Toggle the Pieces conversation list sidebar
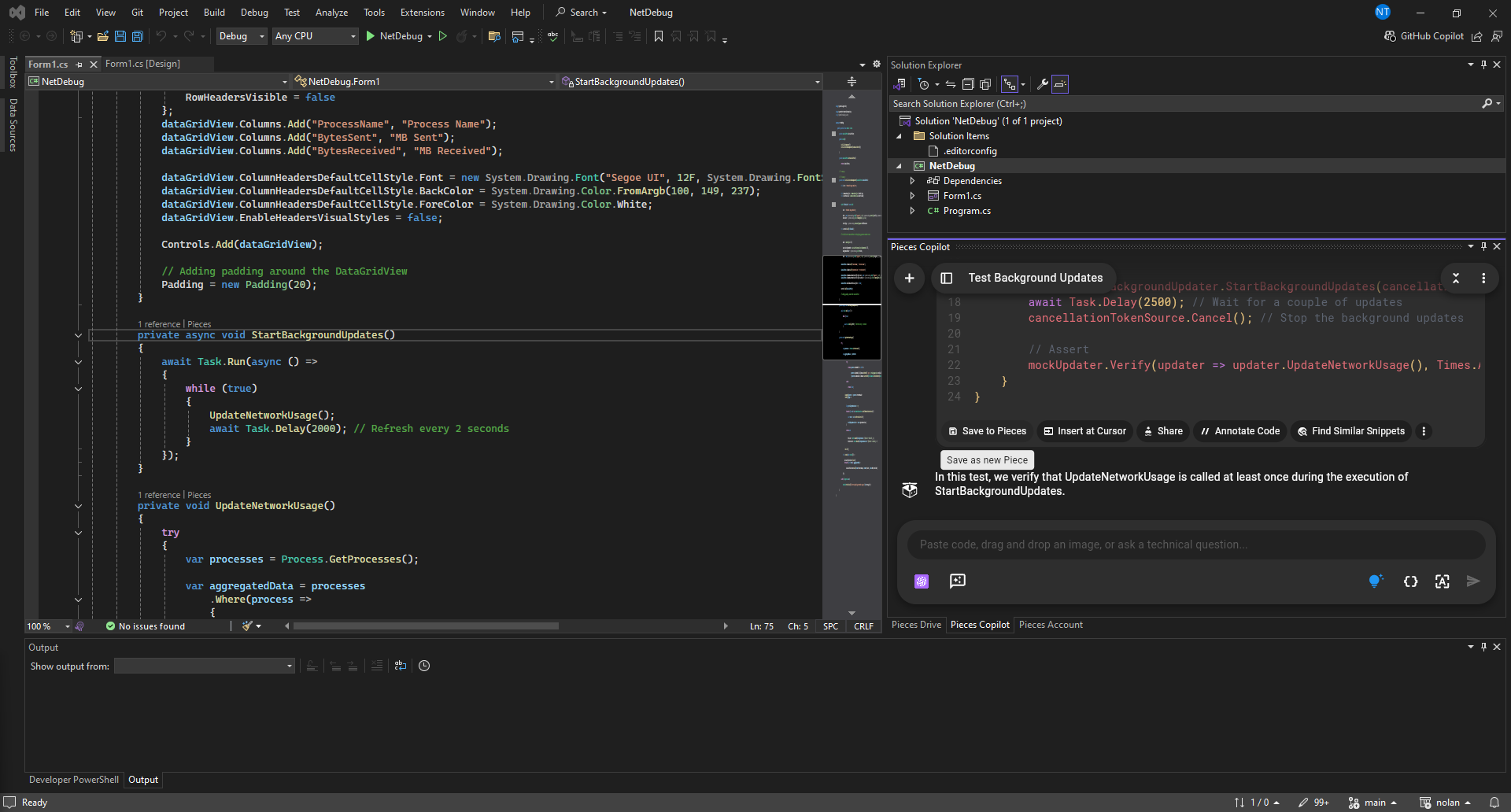Screen dimensions: 1511x812 coord(947,278)
